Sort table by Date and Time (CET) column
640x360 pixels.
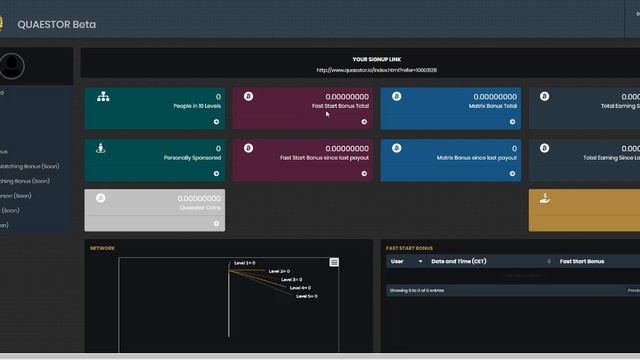coord(490,262)
